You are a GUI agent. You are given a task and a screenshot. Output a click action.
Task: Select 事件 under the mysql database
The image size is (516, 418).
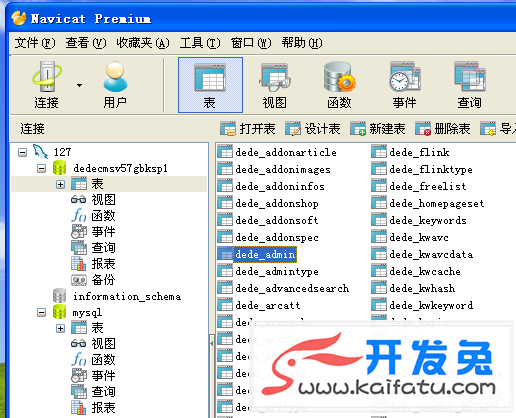point(93,376)
